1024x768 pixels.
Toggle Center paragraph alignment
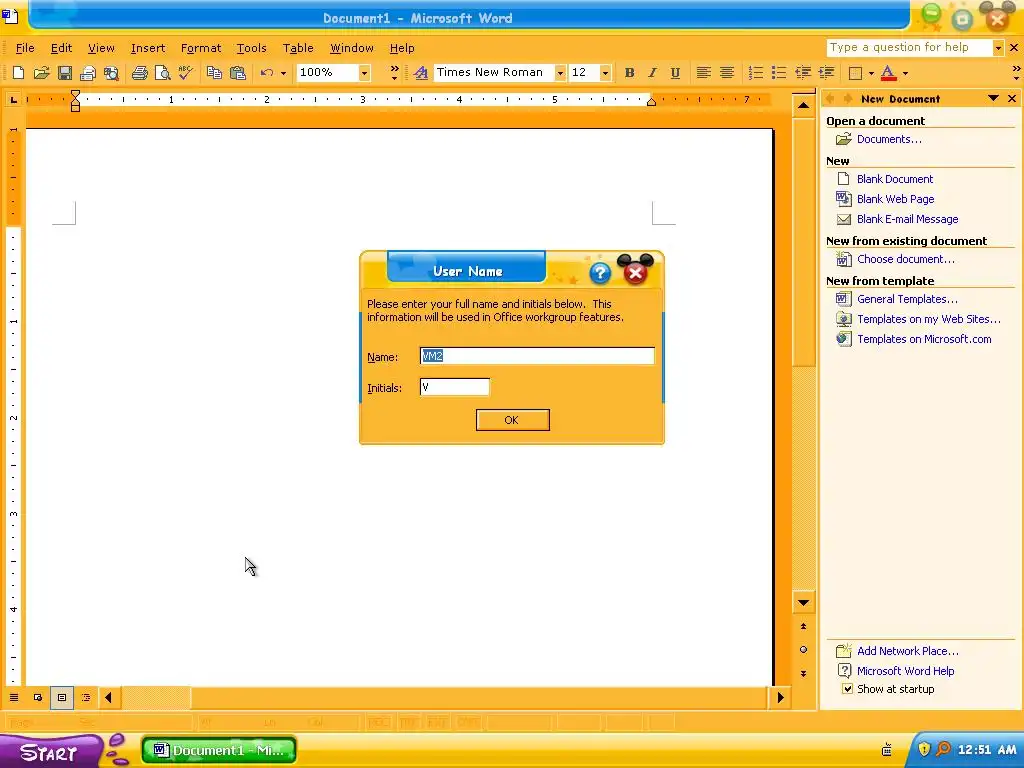point(727,72)
